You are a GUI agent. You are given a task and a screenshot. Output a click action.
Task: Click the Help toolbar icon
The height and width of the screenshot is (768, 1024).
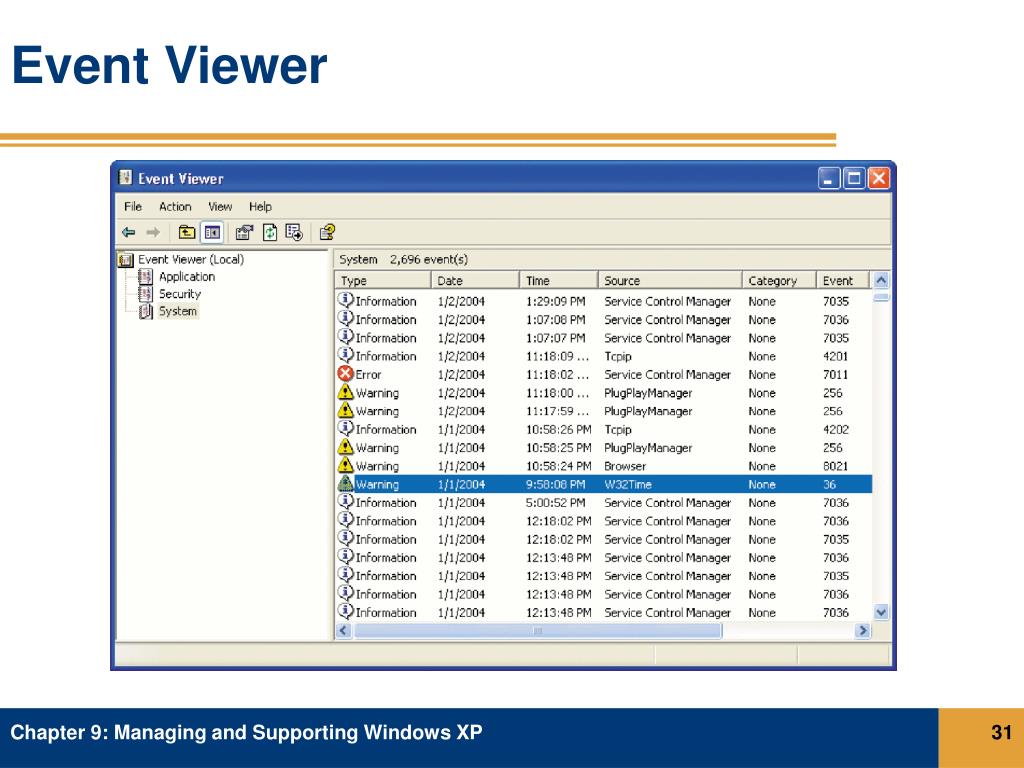pyautogui.click(x=327, y=232)
